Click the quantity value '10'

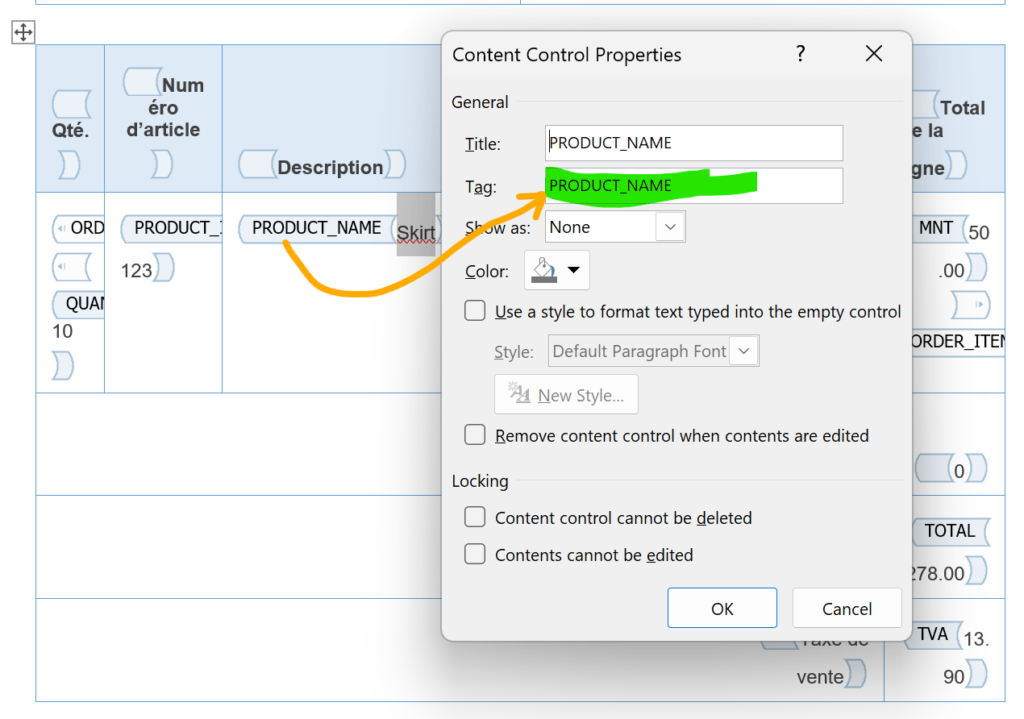point(62,331)
